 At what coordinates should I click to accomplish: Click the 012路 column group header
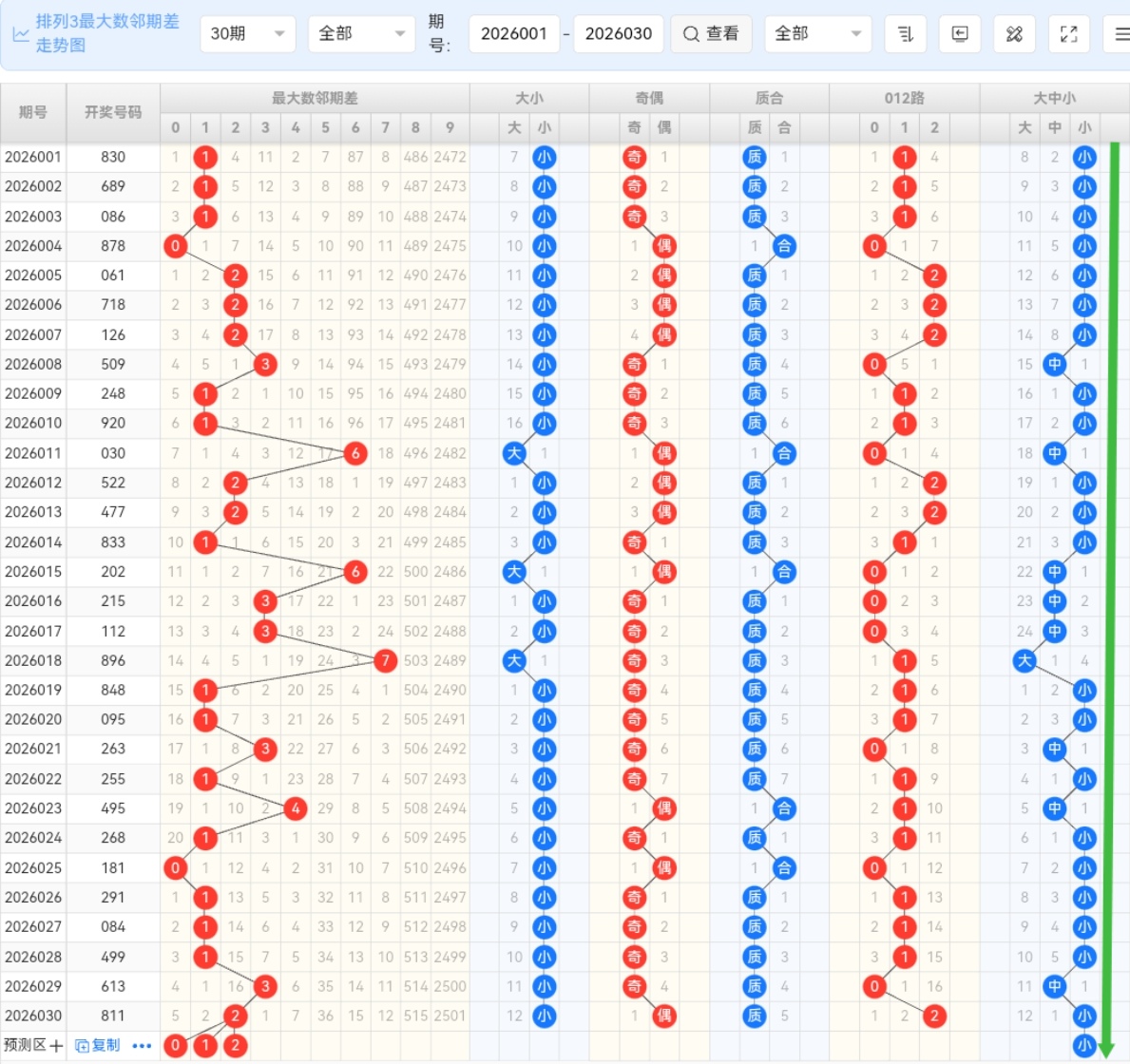pyautogui.click(x=904, y=98)
